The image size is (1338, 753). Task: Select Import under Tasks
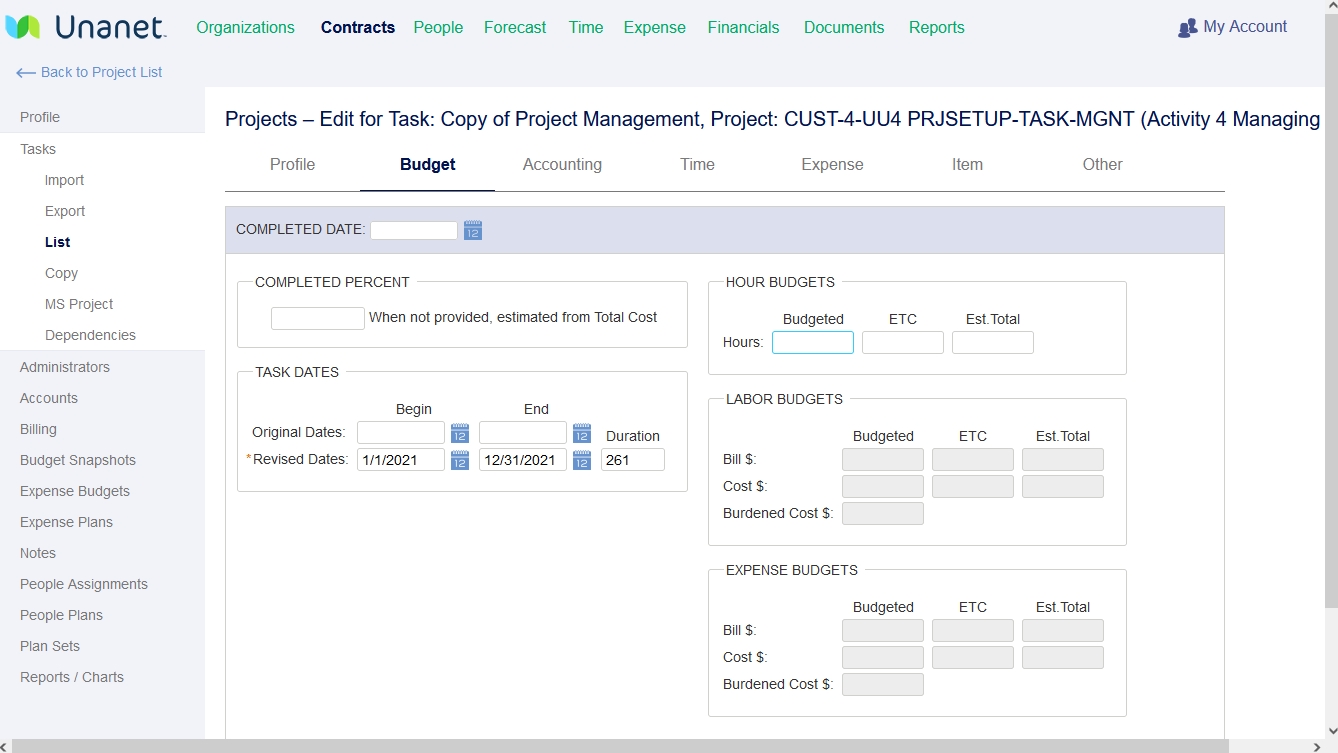[64, 180]
